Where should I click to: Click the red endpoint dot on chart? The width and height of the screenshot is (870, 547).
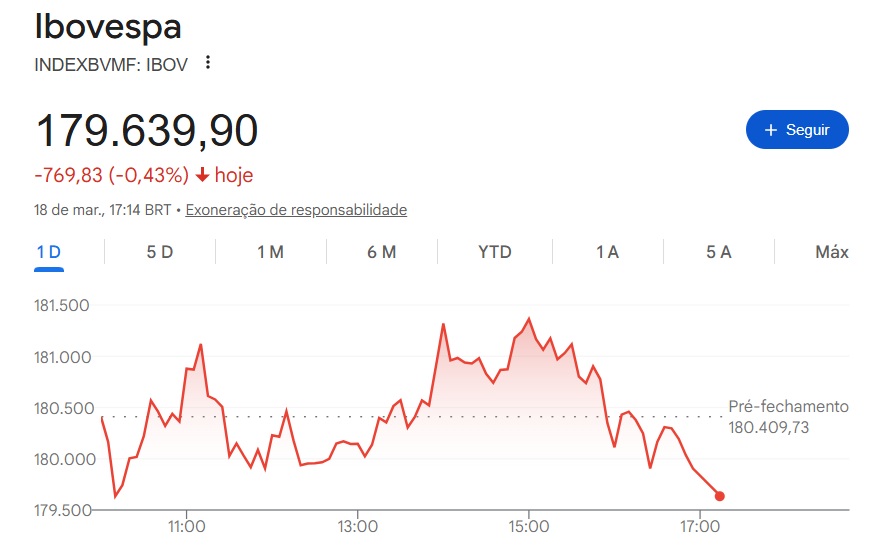pos(720,496)
